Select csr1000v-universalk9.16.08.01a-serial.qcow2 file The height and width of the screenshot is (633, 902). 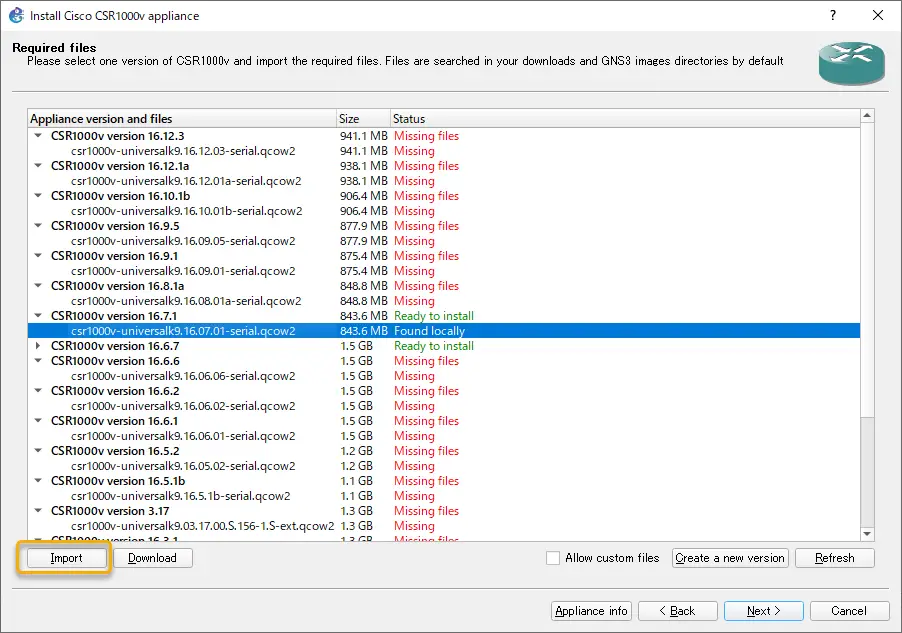coord(444,301)
